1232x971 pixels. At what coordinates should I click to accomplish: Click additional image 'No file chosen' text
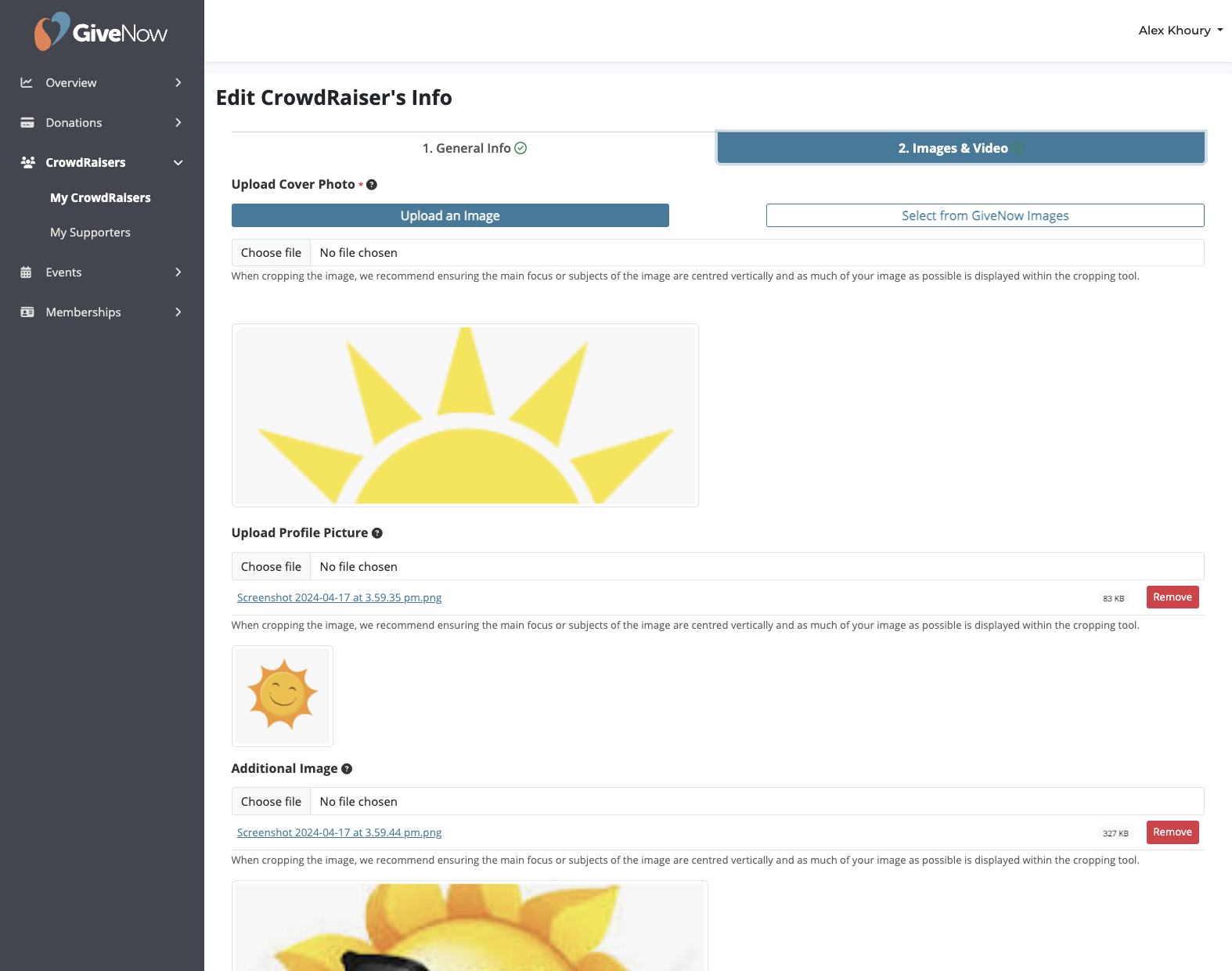tap(358, 802)
